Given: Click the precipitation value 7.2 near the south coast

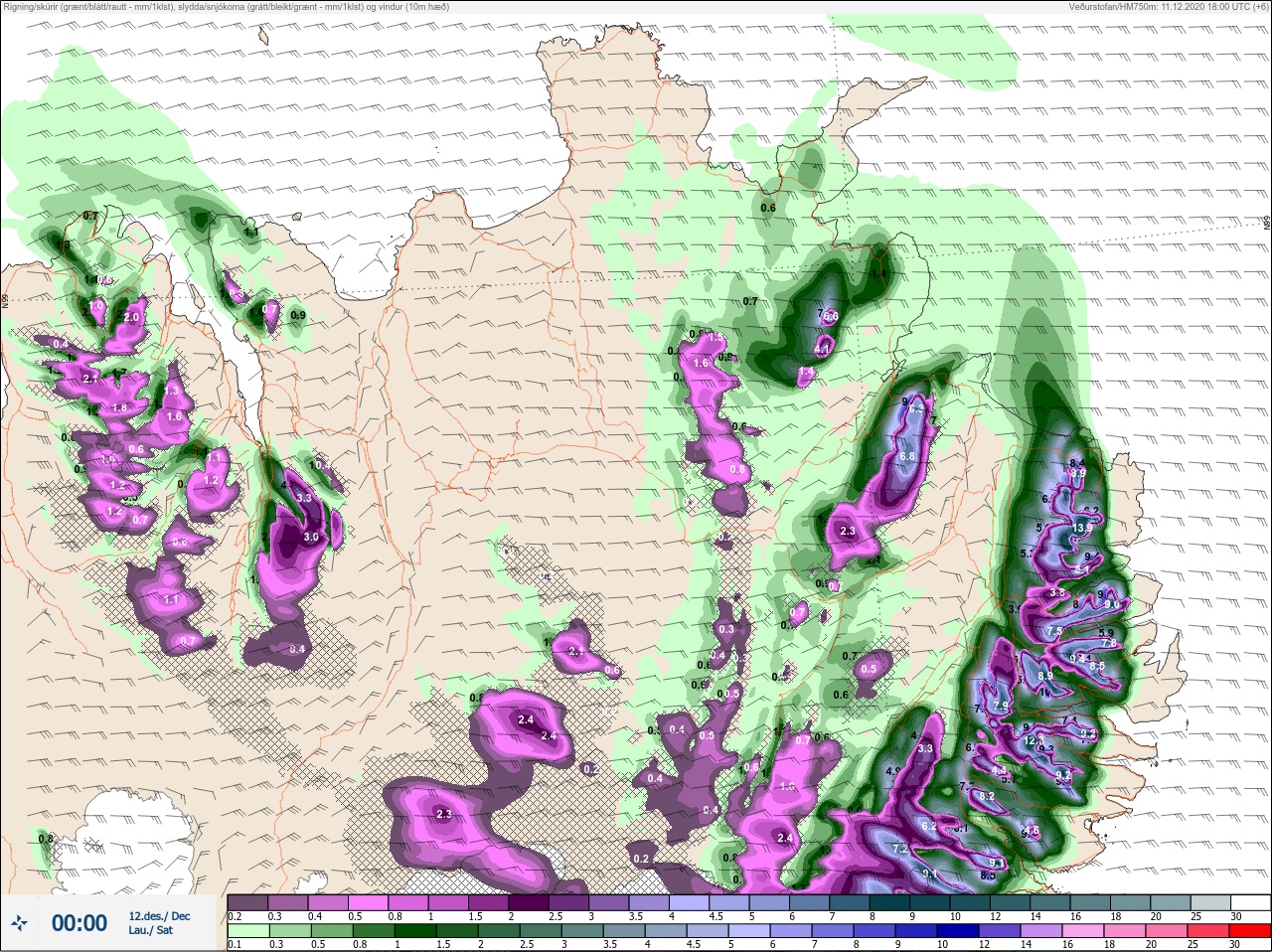Looking at the screenshot, I should click(x=899, y=849).
